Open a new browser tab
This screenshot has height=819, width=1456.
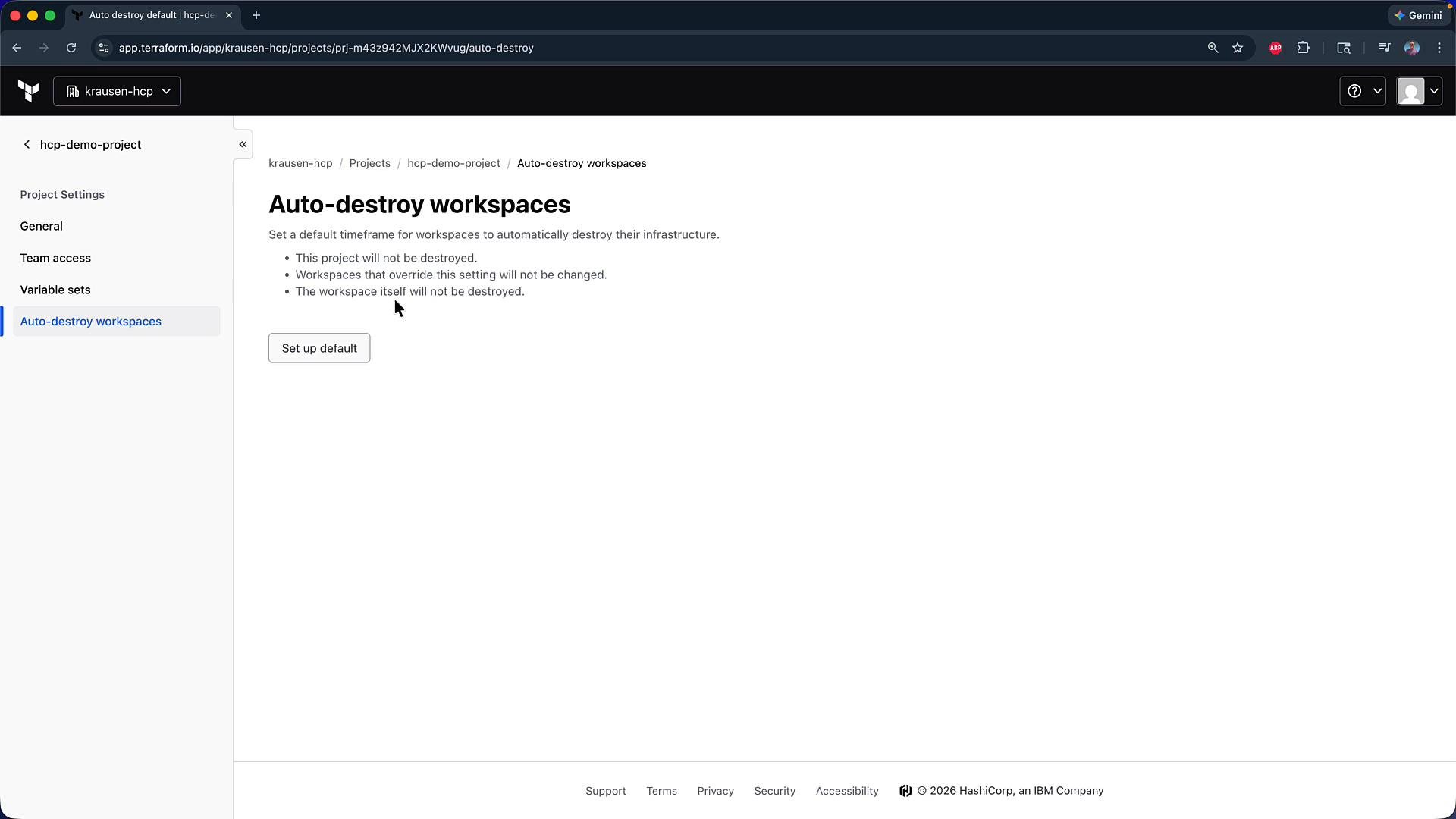click(x=256, y=15)
